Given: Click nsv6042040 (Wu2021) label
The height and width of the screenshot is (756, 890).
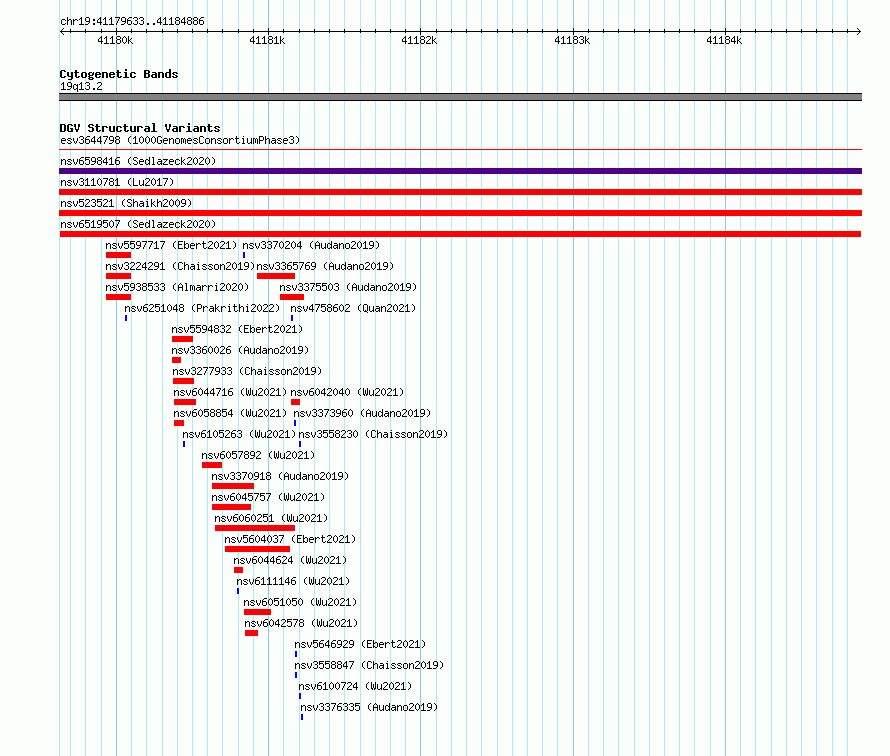Looking at the screenshot, I should point(347,392).
